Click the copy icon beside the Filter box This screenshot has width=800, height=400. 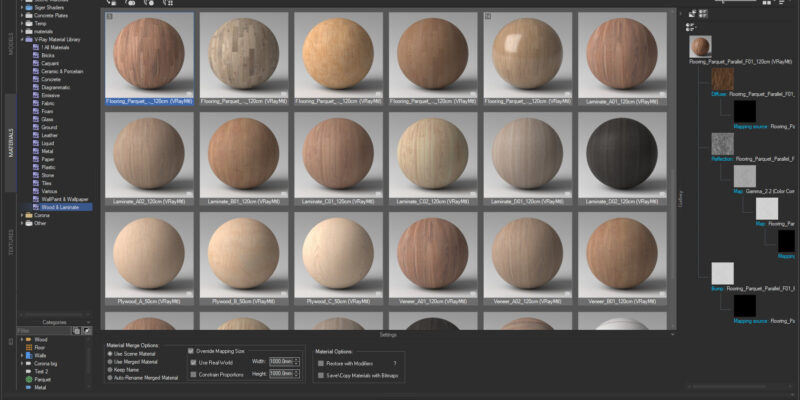coord(77,331)
